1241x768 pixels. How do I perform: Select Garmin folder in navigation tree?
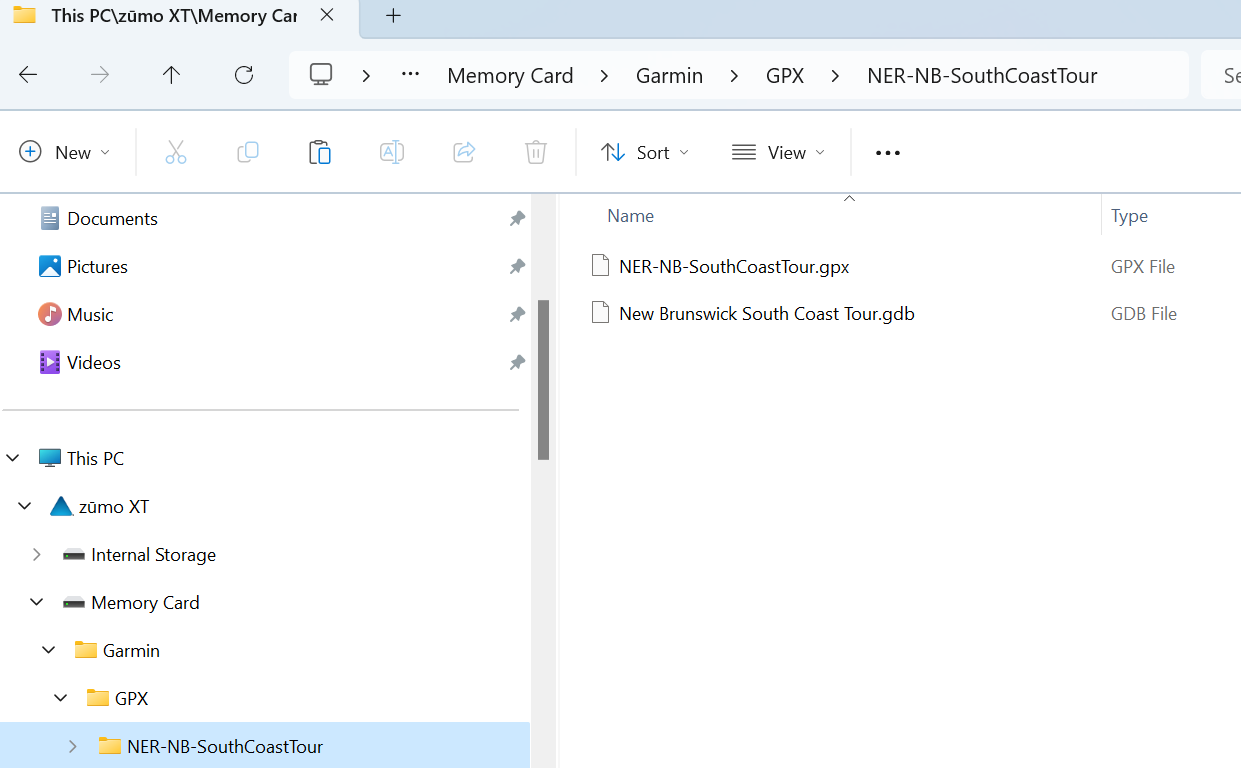tap(131, 650)
